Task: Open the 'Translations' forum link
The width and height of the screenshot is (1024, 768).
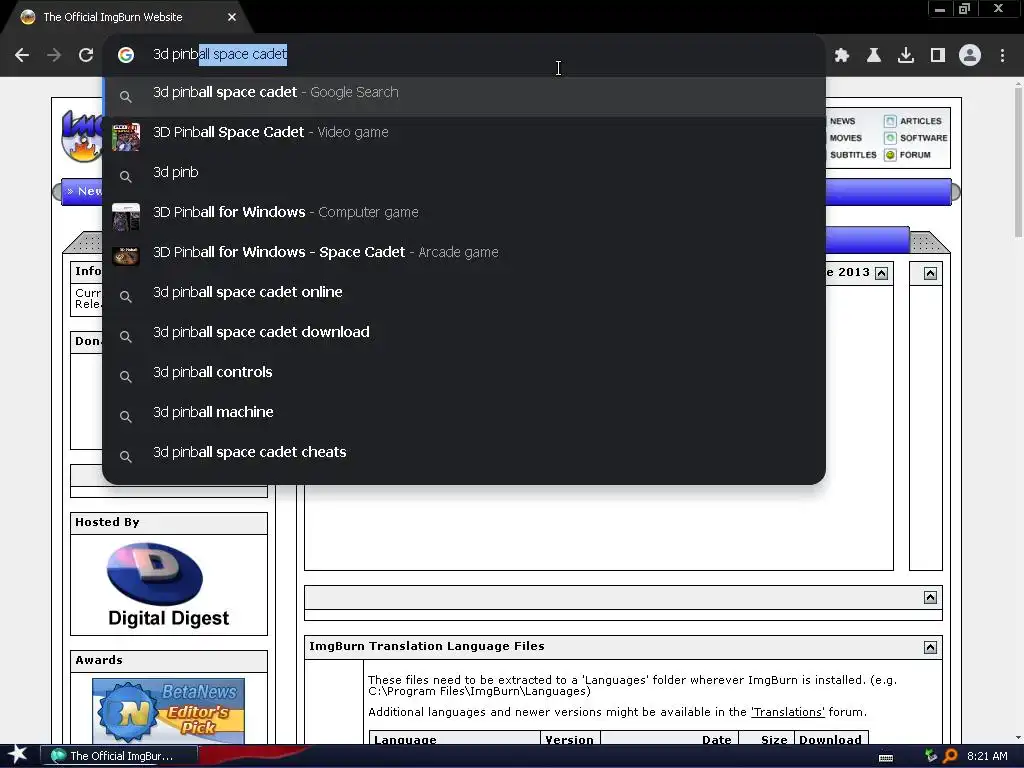Action: 788,712
